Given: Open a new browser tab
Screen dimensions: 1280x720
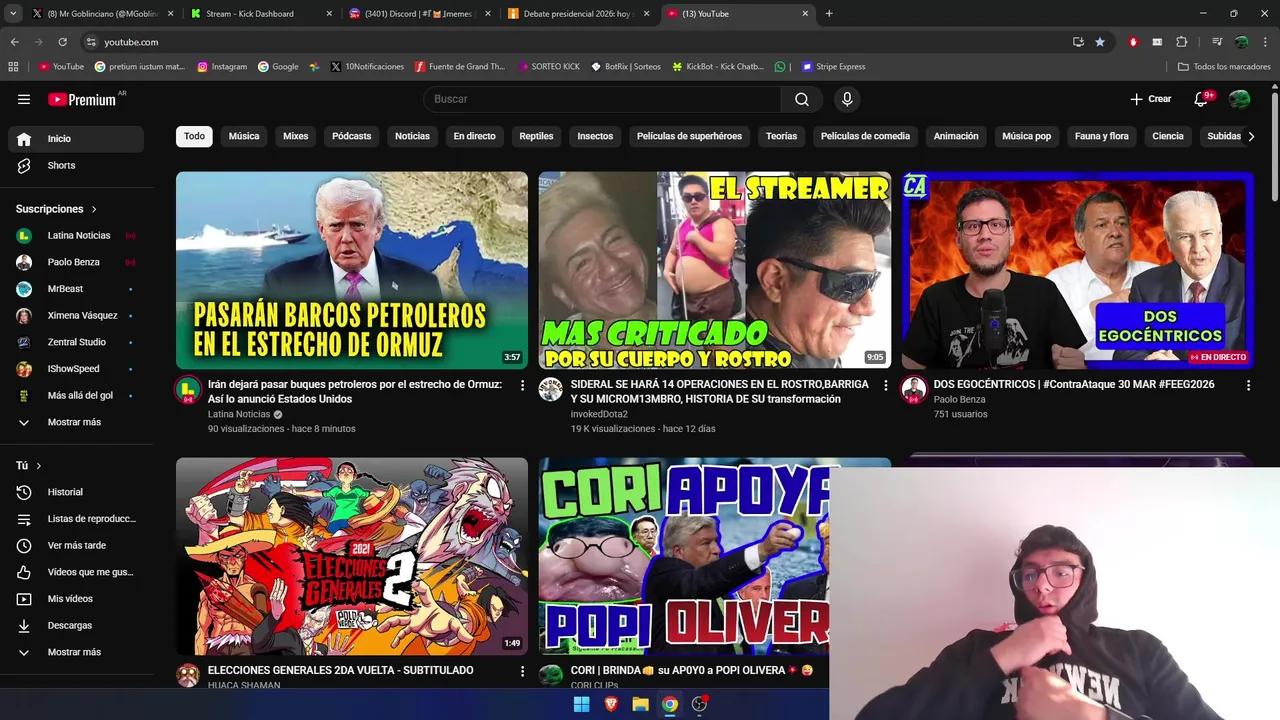Looking at the screenshot, I should click(829, 14).
